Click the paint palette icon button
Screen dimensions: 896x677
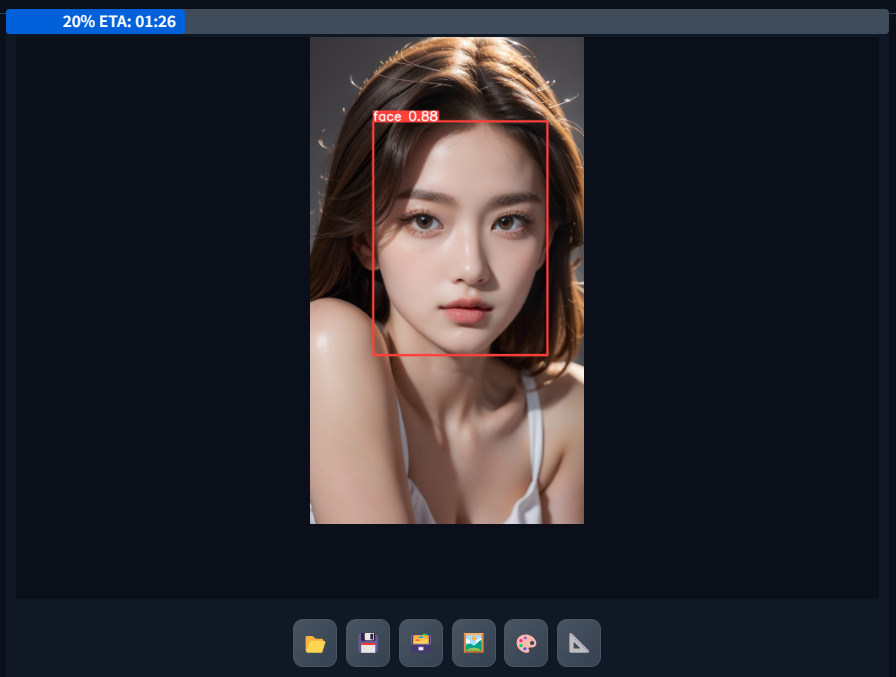click(526, 643)
